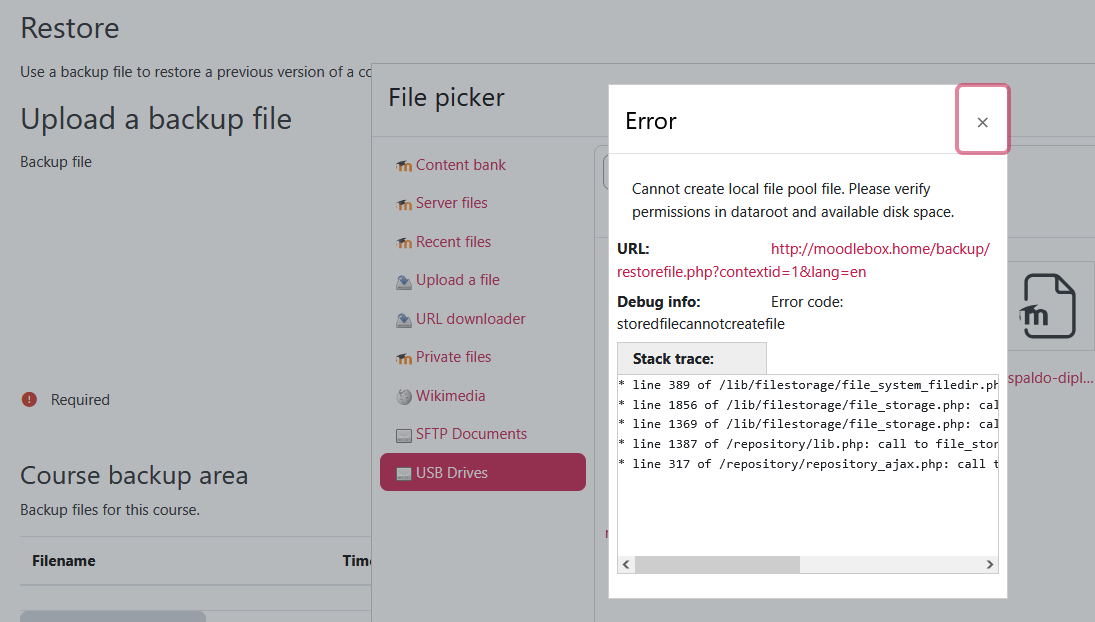Viewport: 1095px width, 622px height.
Task: Click the Server files repository icon
Action: [x=404, y=204]
